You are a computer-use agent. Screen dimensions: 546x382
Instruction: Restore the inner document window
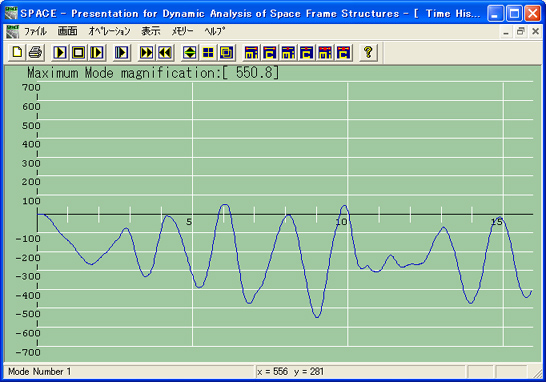521,32
